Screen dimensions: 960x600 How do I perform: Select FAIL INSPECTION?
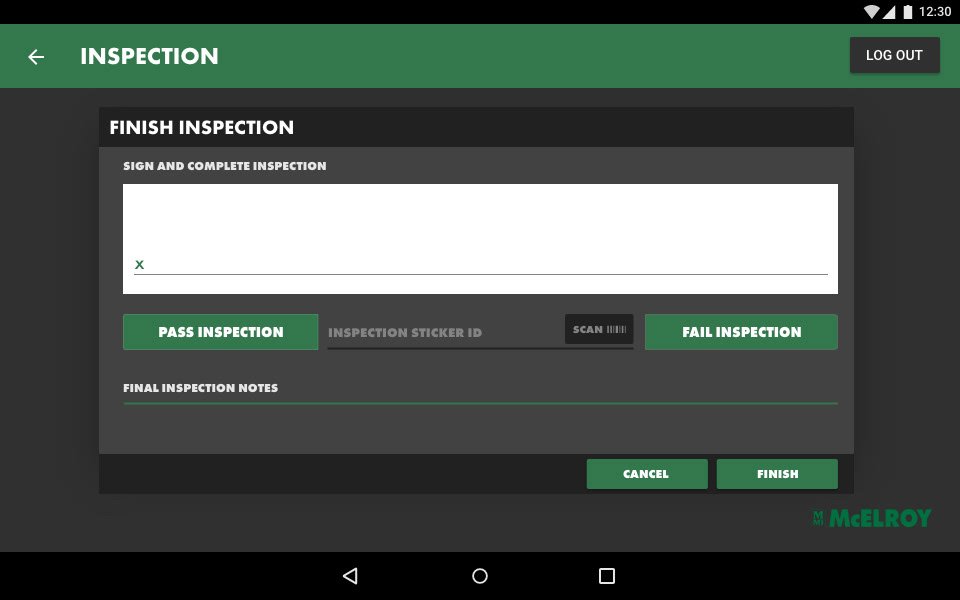[741, 332]
